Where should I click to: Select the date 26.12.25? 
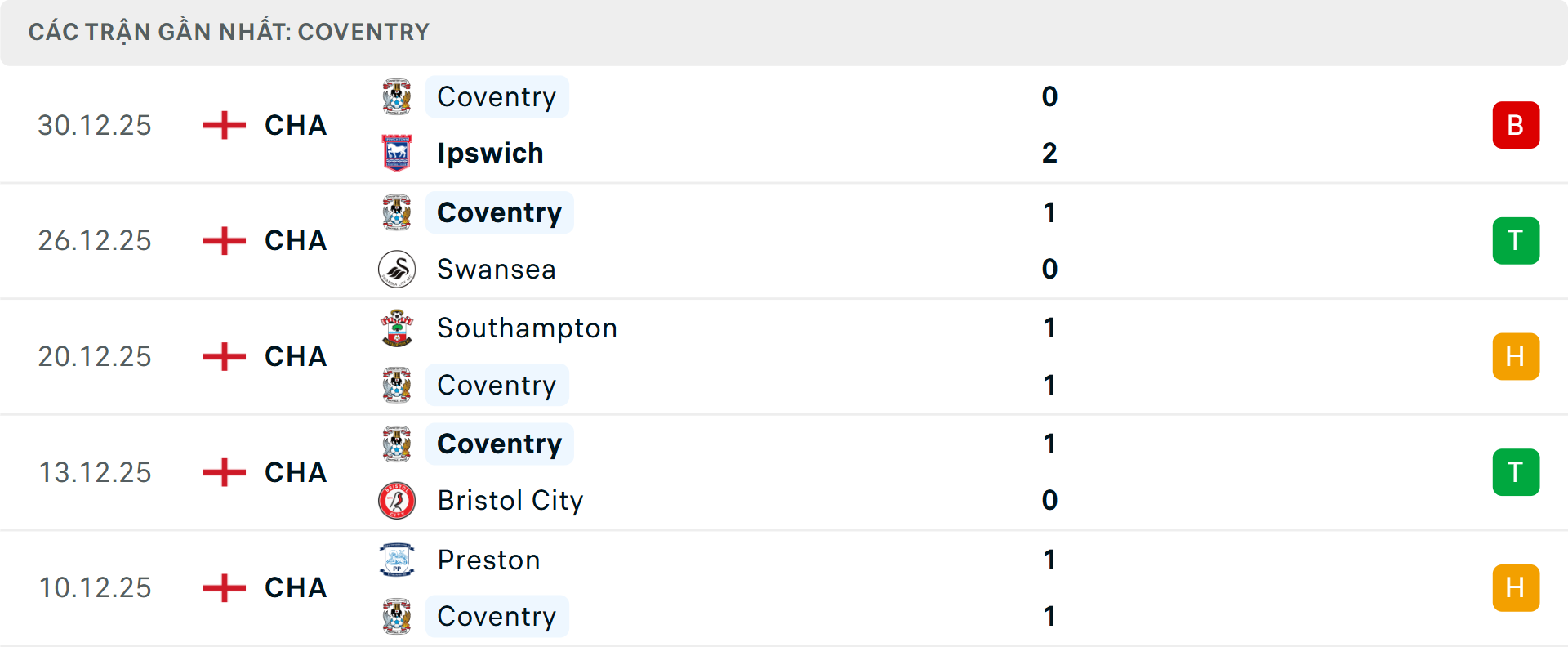[95, 240]
